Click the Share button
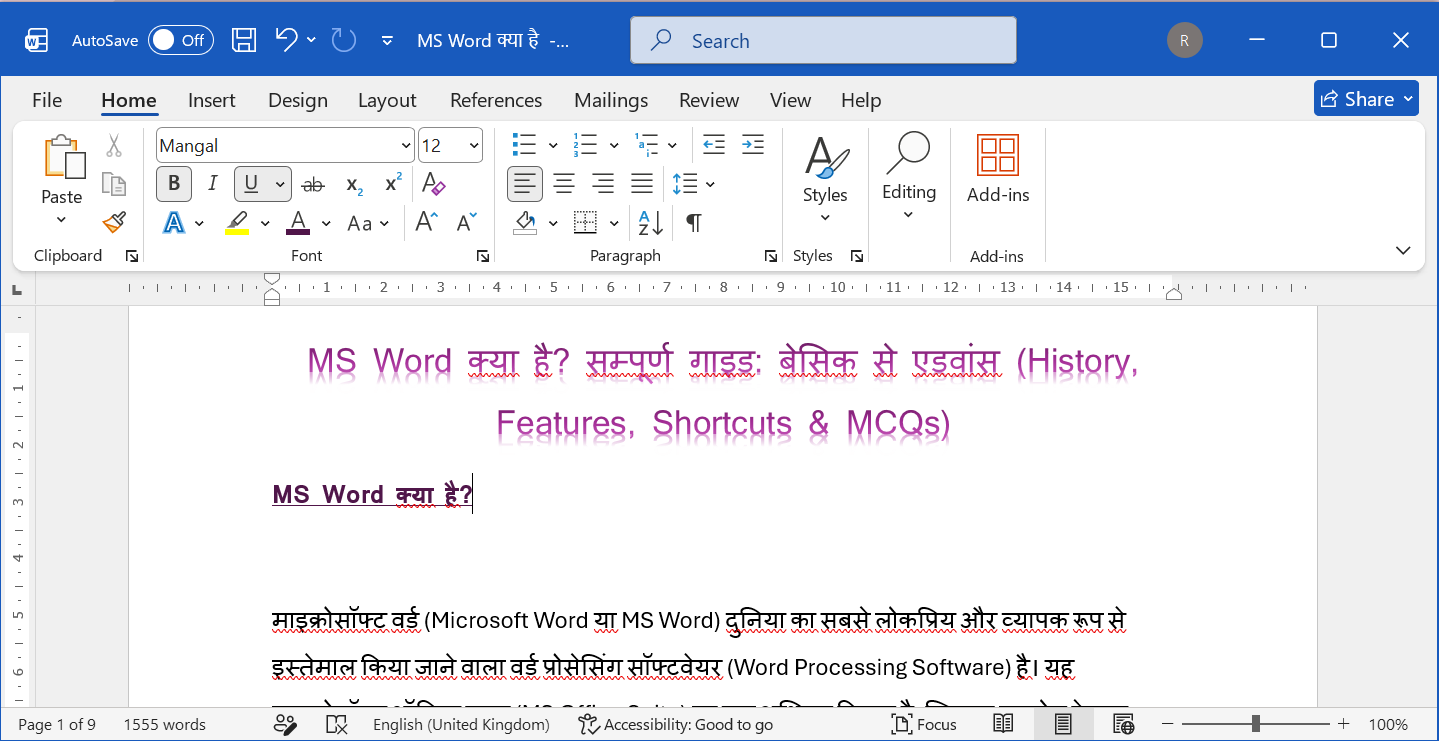The image size is (1439, 741). [1366, 98]
